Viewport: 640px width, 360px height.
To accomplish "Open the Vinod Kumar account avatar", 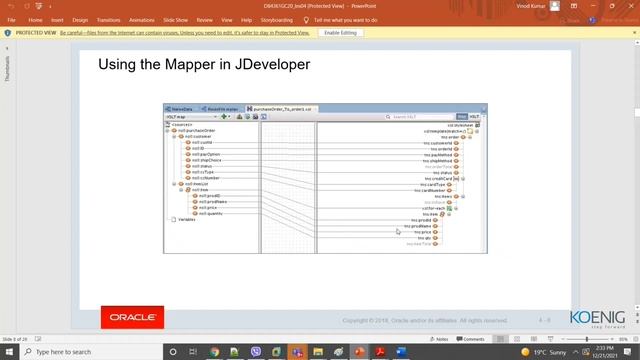I will 555,6.
